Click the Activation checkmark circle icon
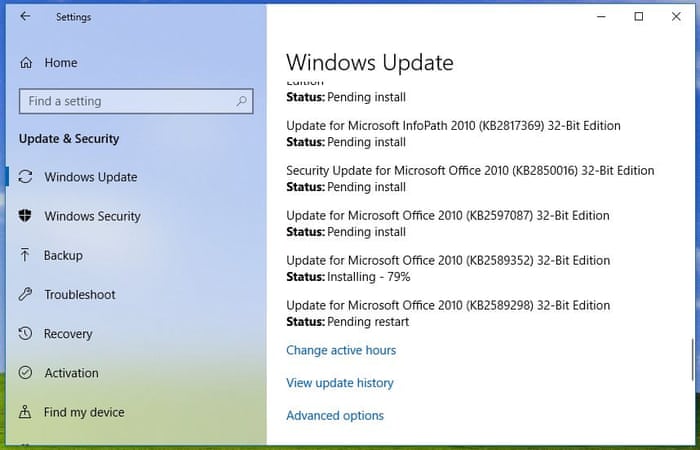This screenshot has height=450, width=700. tap(26, 373)
